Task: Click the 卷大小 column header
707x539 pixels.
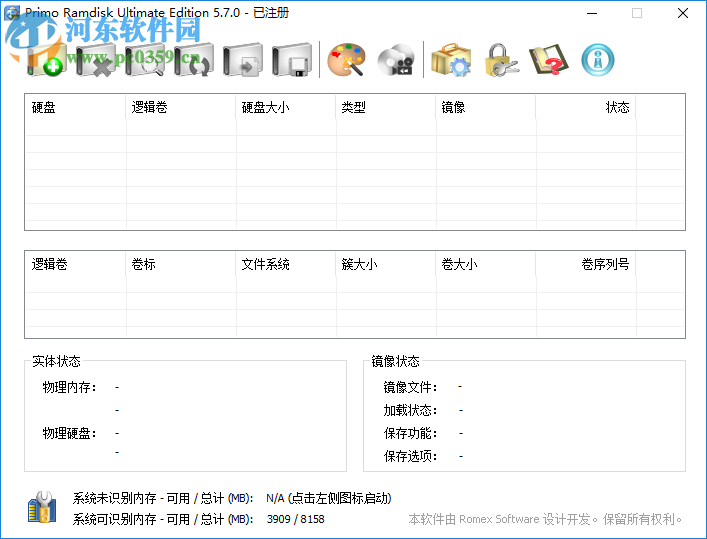Action: click(486, 264)
